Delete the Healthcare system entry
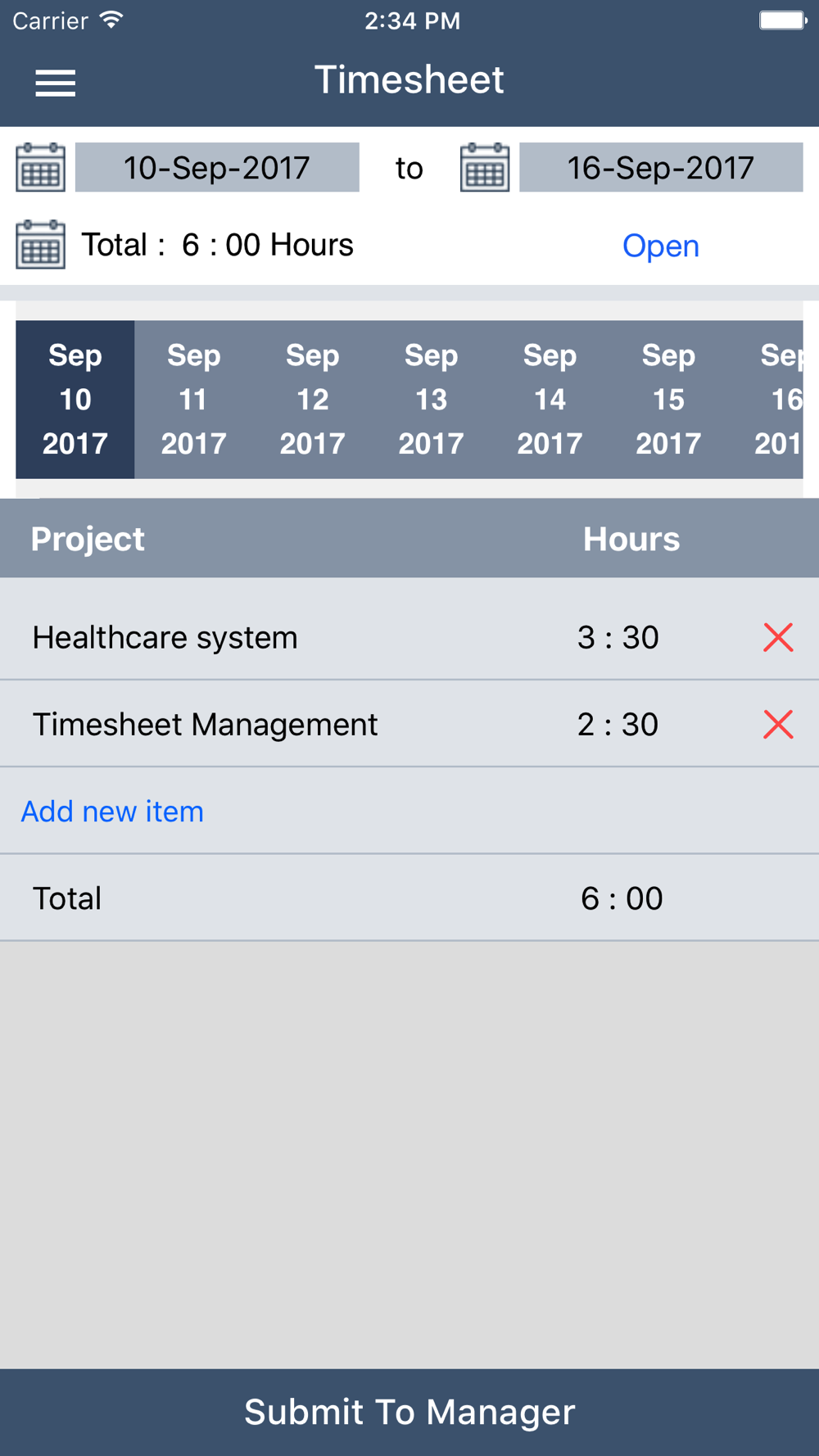Screen dimensions: 819x1456 point(778,637)
